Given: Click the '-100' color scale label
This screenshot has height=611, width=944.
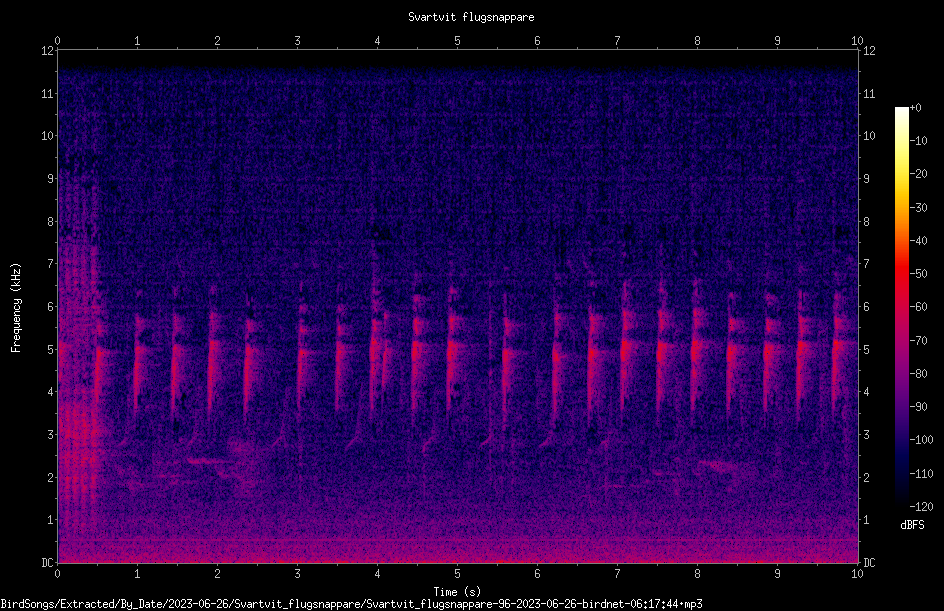Looking at the screenshot, I should pyautogui.click(x=921, y=440).
